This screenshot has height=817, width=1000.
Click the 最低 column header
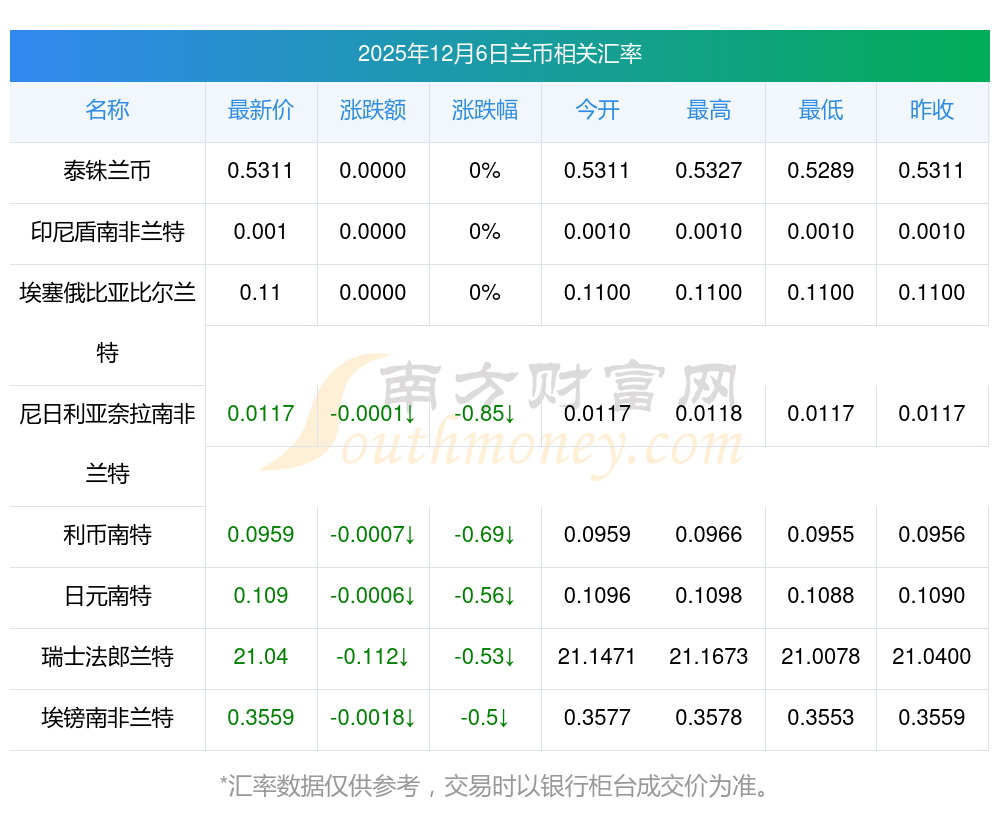click(821, 111)
